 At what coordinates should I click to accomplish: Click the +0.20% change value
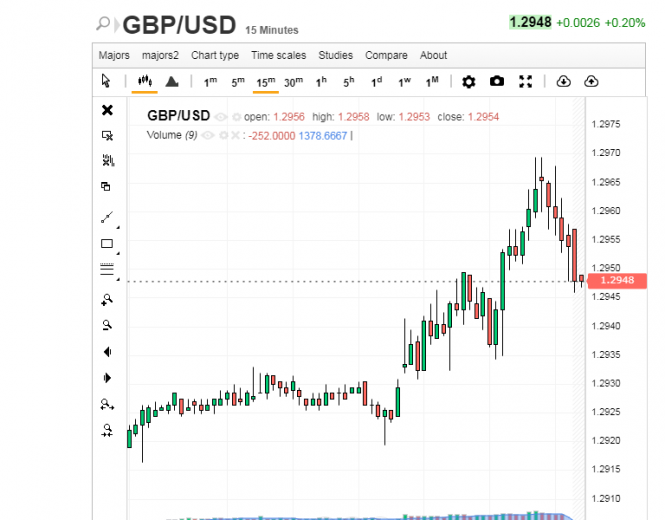[x=625, y=22]
